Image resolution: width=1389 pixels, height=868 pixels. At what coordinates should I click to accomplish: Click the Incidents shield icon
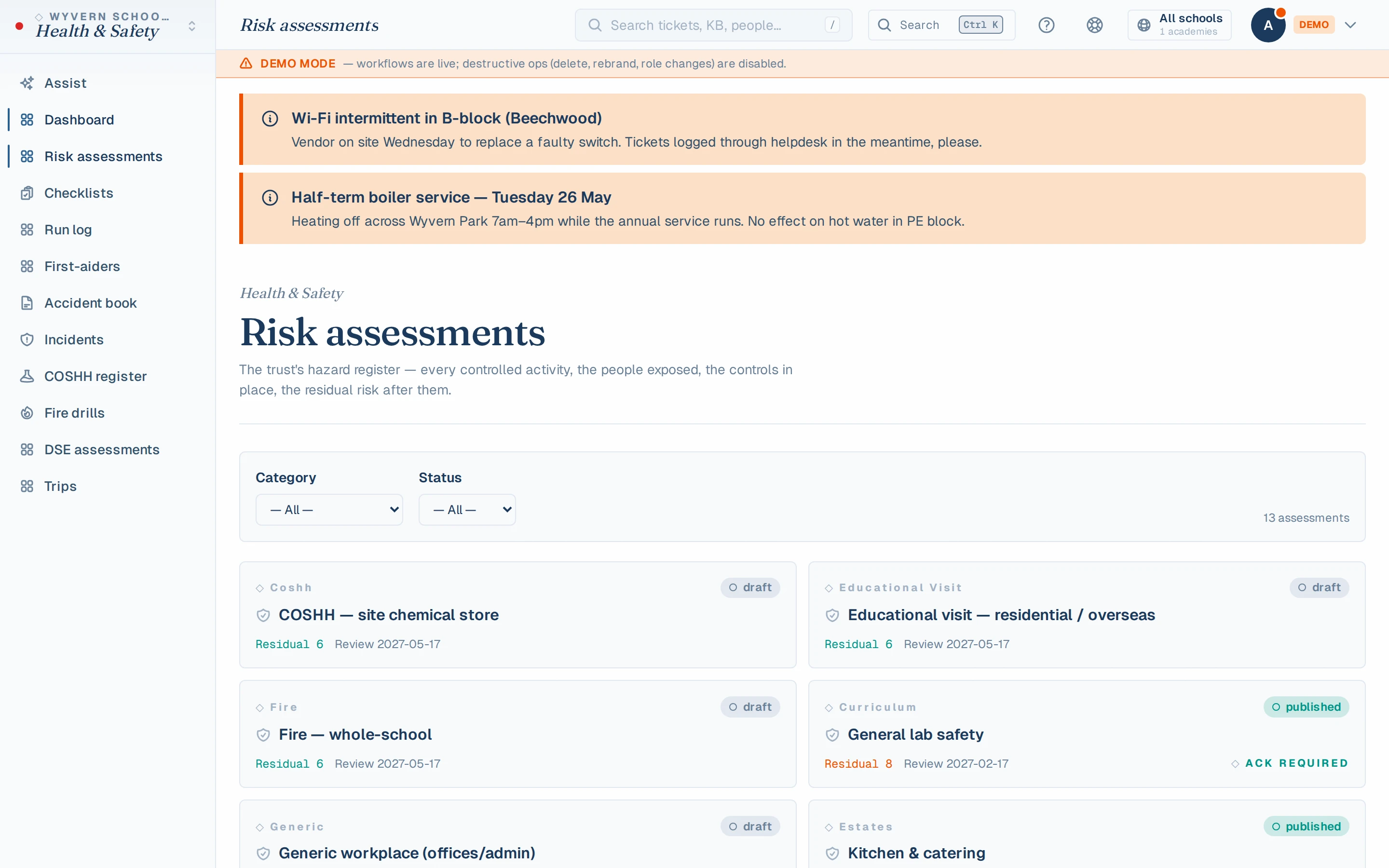27,340
